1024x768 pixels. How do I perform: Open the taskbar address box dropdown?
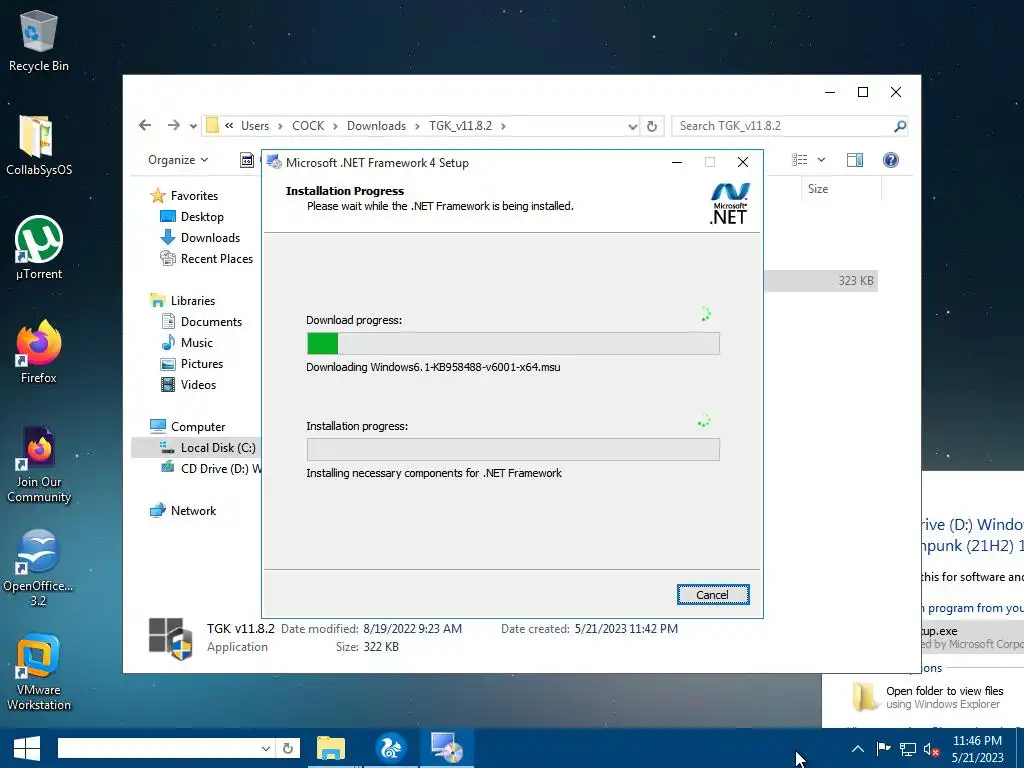[266, 748]
